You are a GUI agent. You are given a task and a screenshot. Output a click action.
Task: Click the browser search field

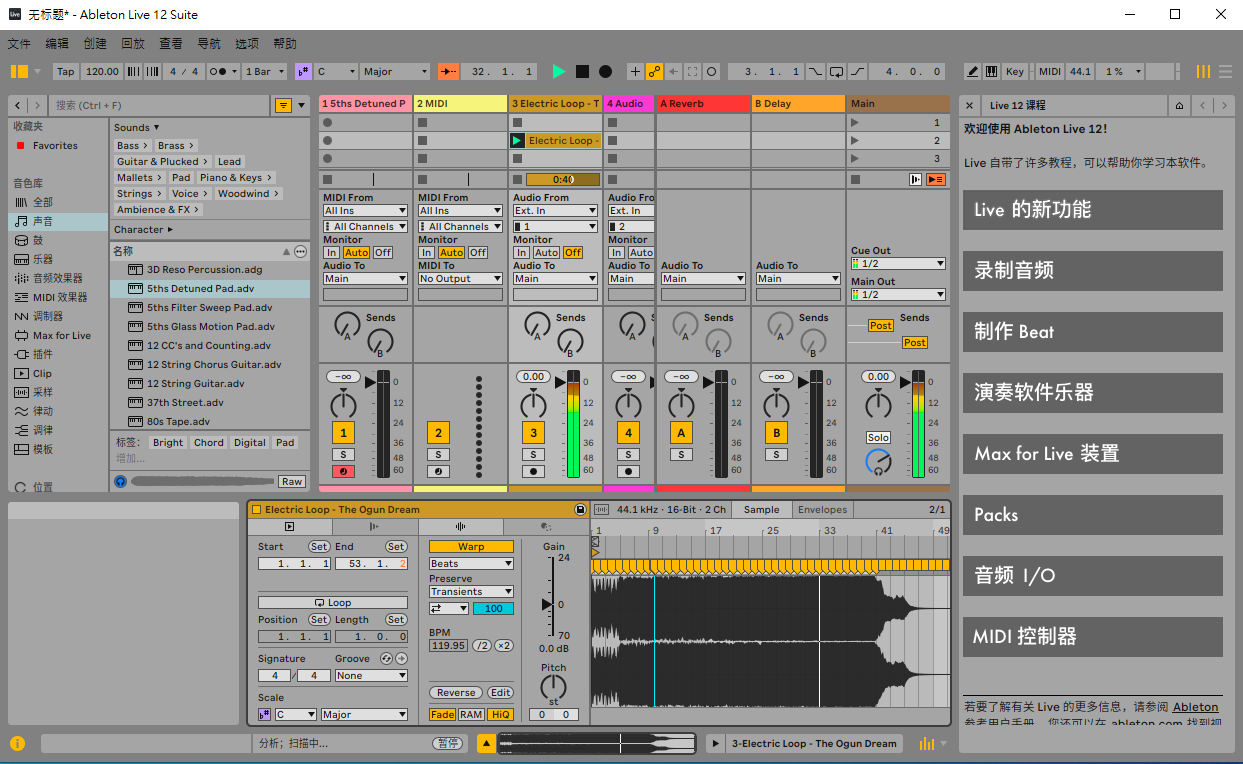pyautogui.click(x=160, y=105)
